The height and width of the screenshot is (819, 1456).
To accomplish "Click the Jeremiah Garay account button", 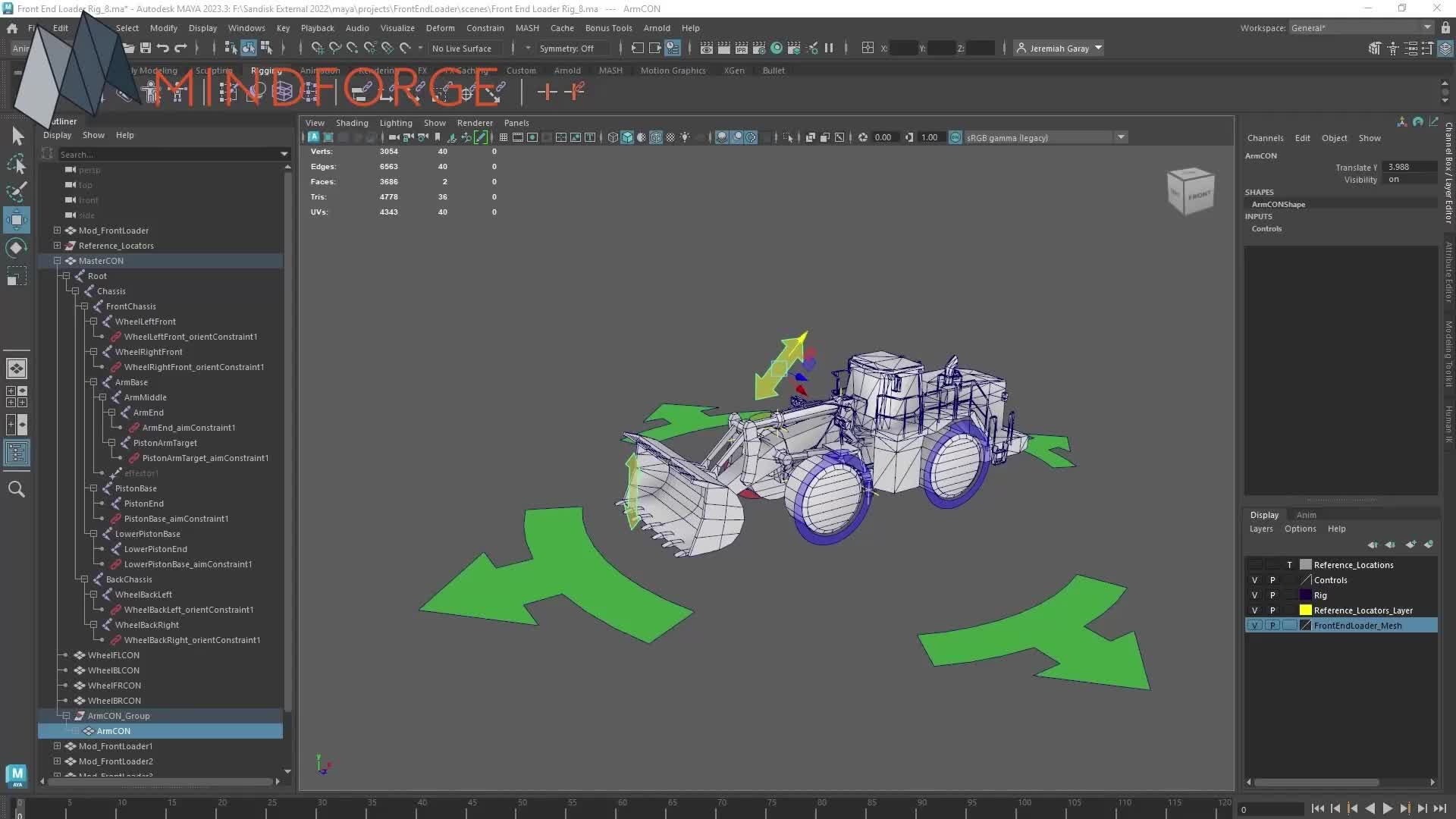I will 1059,48.
